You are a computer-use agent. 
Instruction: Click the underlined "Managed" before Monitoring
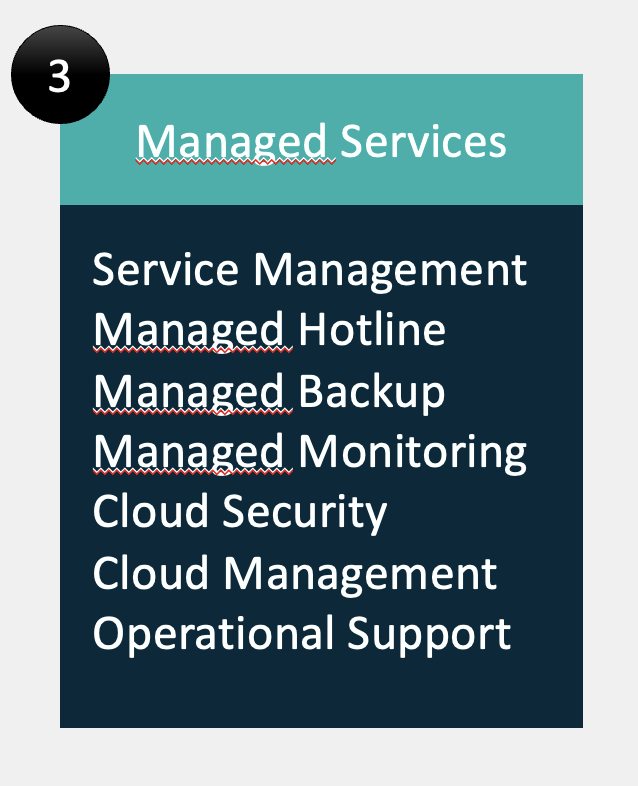click(x=190, y=454)
